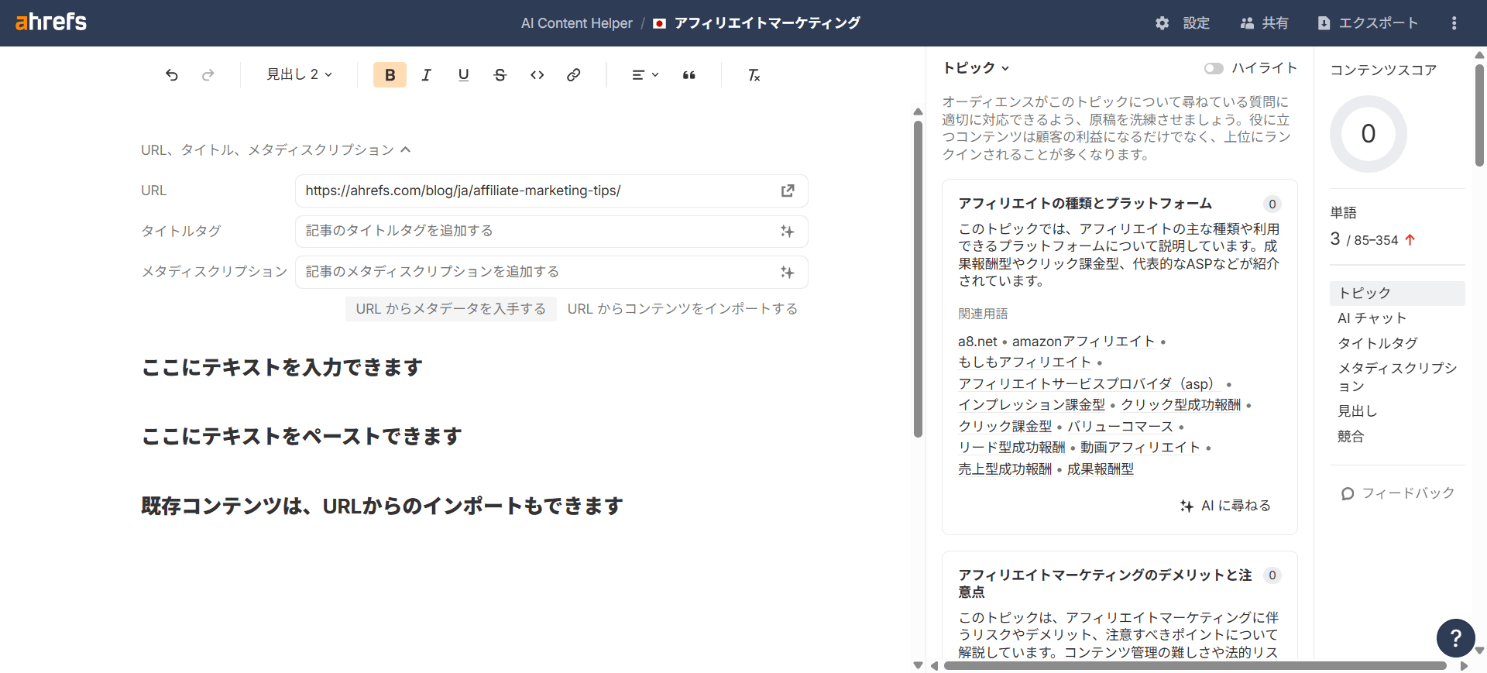Open 競合 section in the sidebar
The image size is (1487, 673).
[1351, 436]
